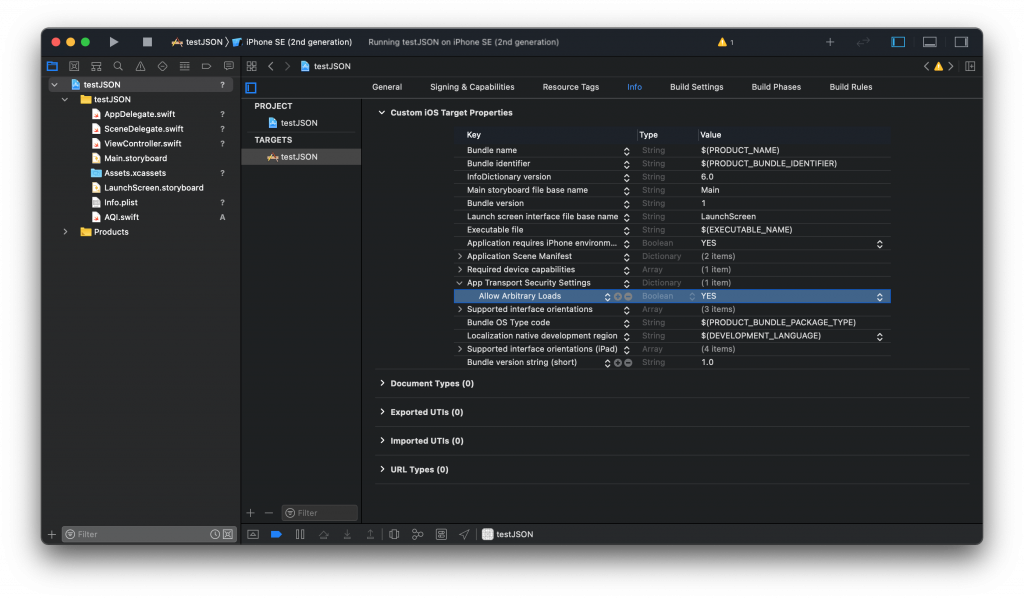
Task: Add a row after Allow Arbitrary Loads
Action: (618, 297)
